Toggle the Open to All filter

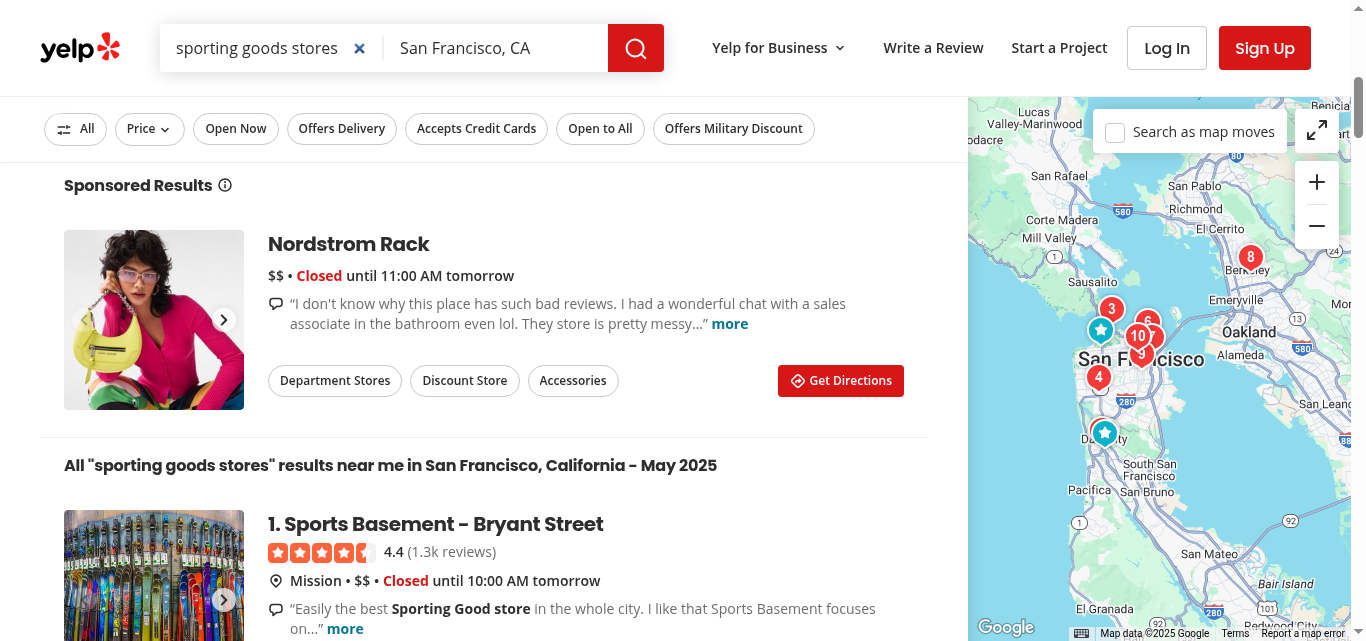pos(600,129)
